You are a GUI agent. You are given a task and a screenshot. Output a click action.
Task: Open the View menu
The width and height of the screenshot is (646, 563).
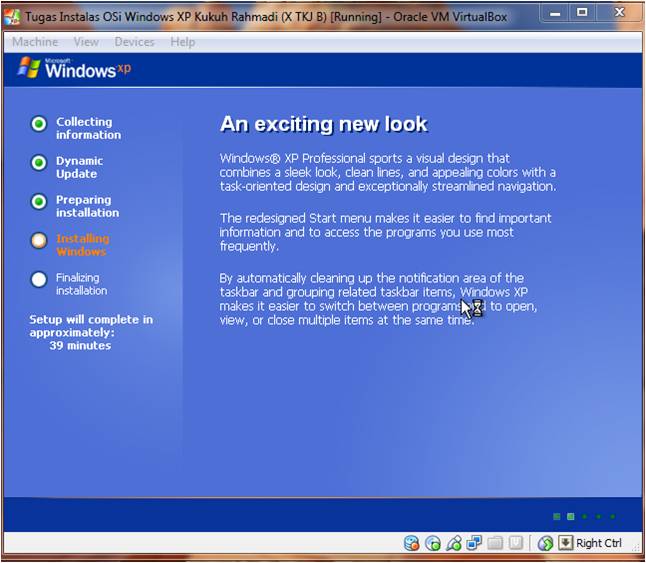click(86, 42)
